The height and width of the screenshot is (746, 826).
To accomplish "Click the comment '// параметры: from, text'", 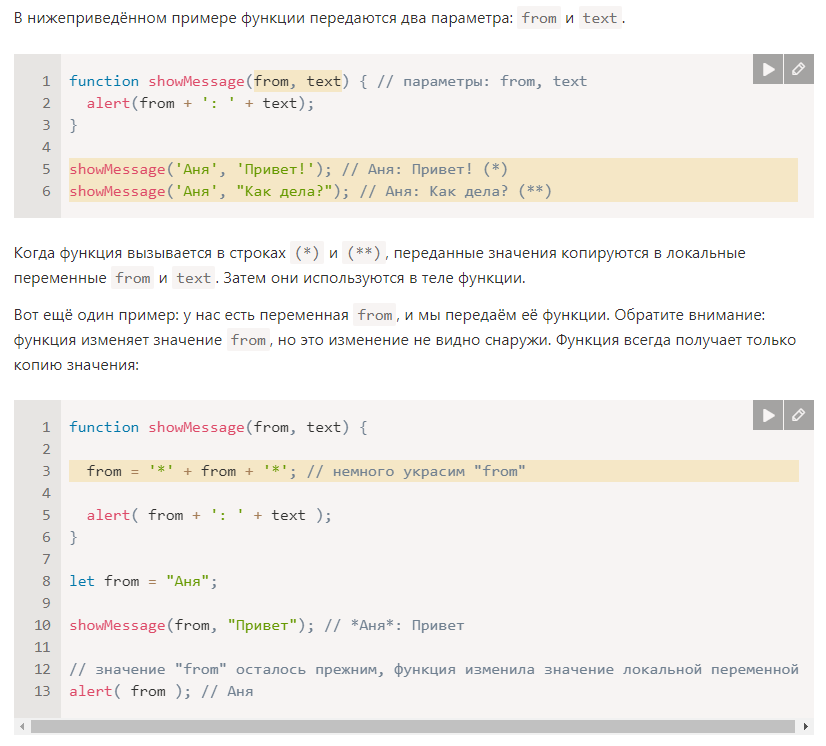I will (x=482, y=81).
